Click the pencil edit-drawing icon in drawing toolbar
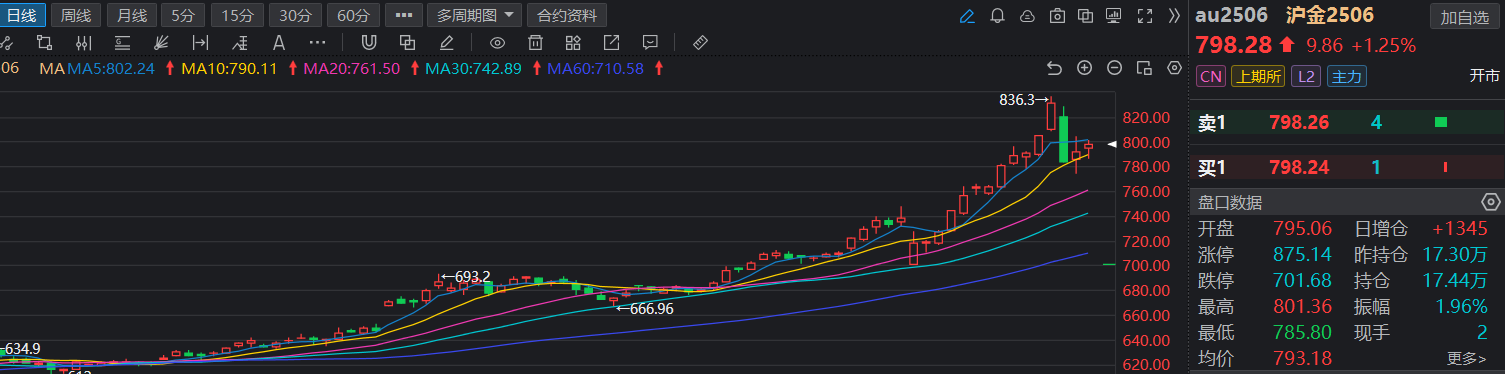This screenshot has width=1505, height=374. [446, 42]
